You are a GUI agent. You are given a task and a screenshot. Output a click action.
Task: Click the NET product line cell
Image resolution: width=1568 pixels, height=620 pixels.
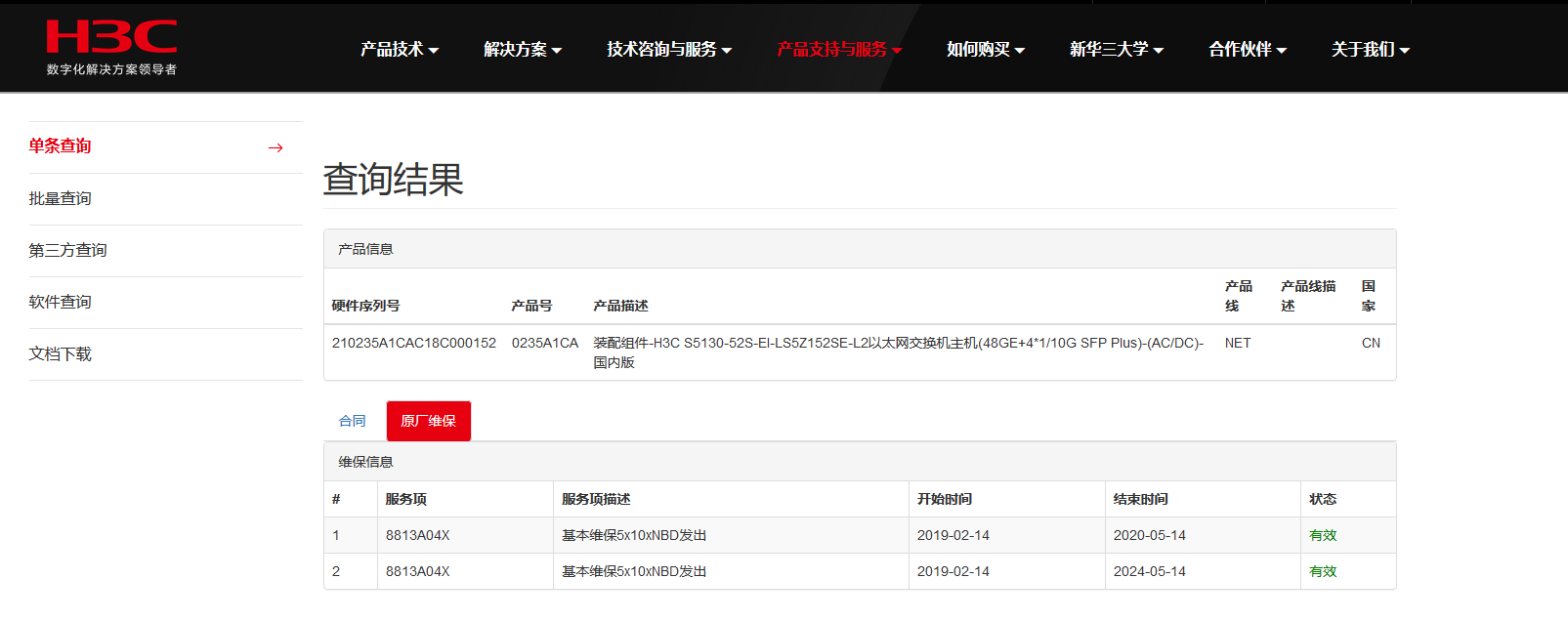(1238, 343)
